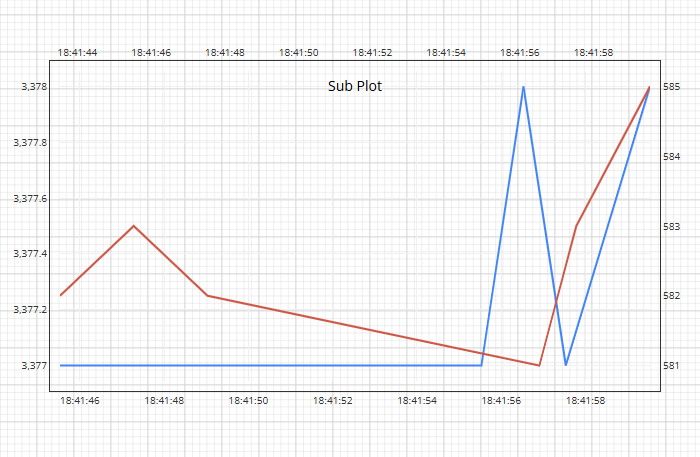This screenshot has width=700, height=457.
Task: Click the 3,378 left axis label
Action: 34,88
